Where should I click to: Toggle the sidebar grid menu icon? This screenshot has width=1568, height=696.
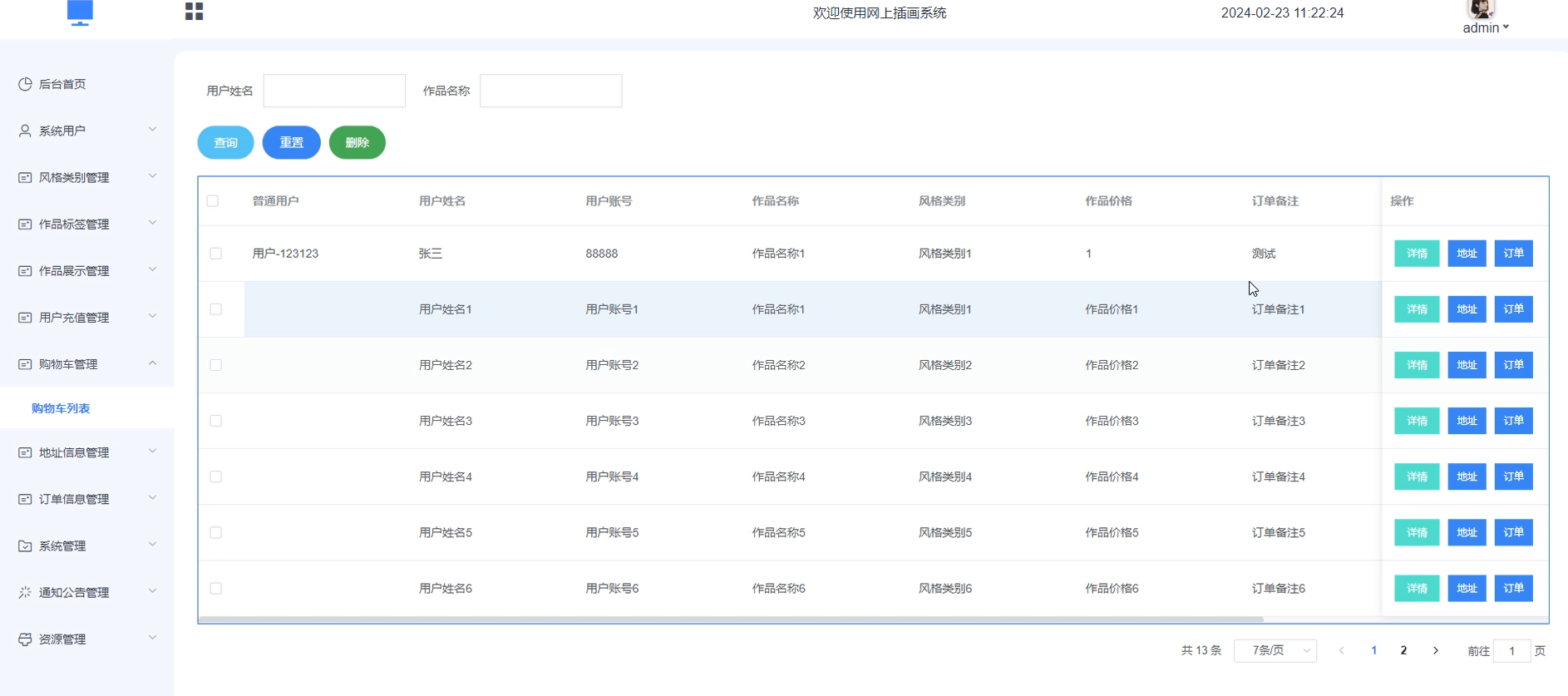(194, 11)
